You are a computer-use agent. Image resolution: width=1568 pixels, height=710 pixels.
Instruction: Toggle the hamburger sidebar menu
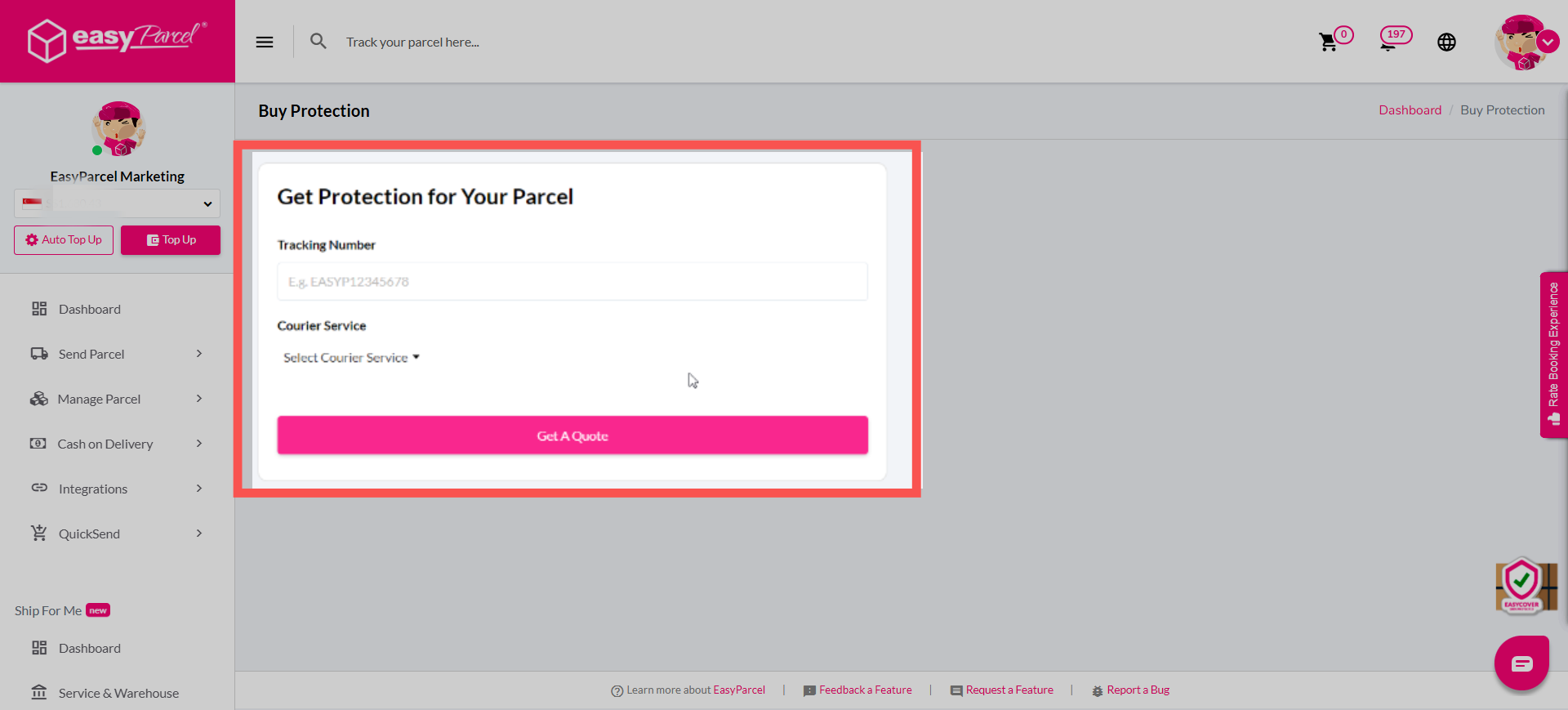point(265,42)
